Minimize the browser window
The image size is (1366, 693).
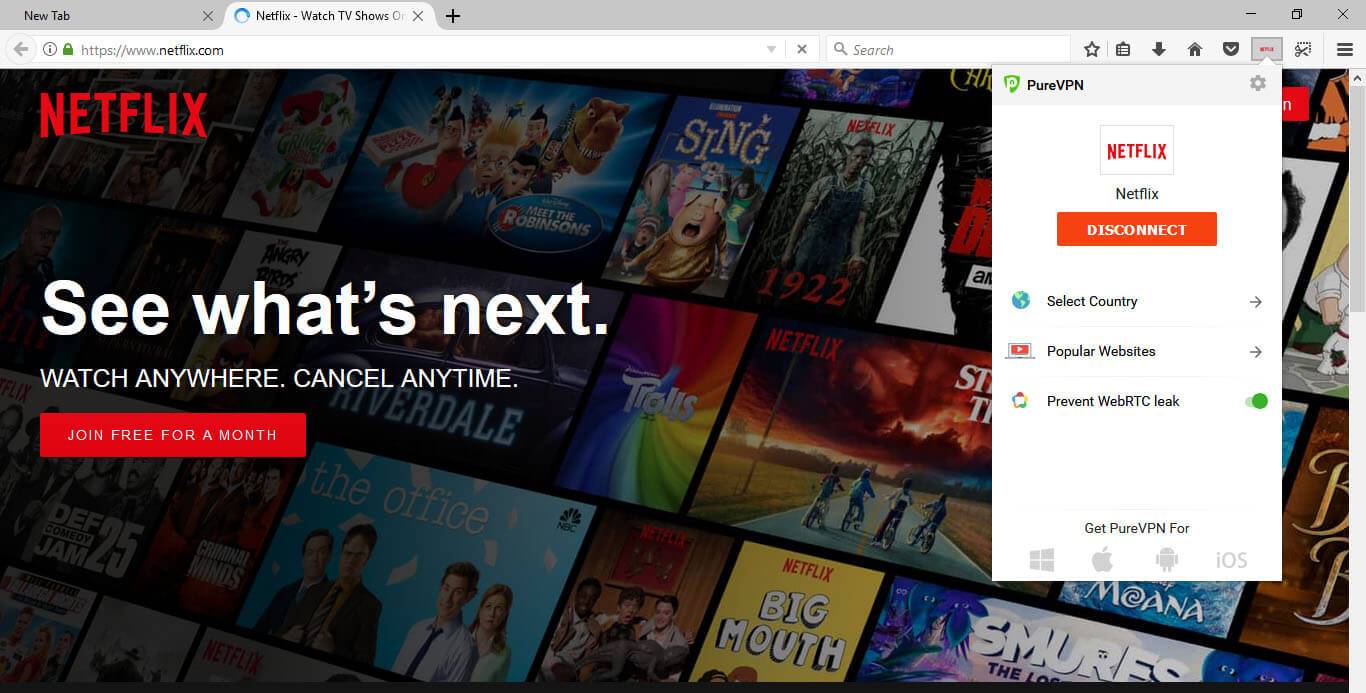click(x=1251, y=14)
